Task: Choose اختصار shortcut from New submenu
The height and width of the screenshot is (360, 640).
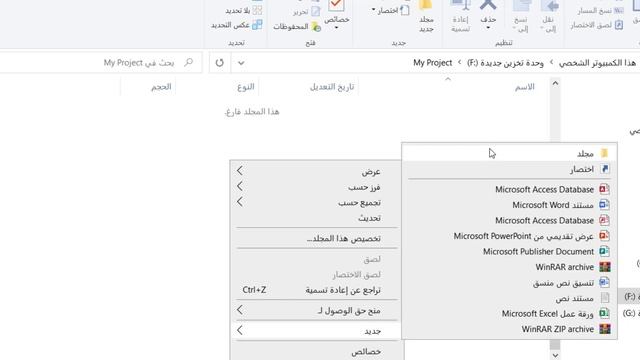Action: (x=509, y=169)
